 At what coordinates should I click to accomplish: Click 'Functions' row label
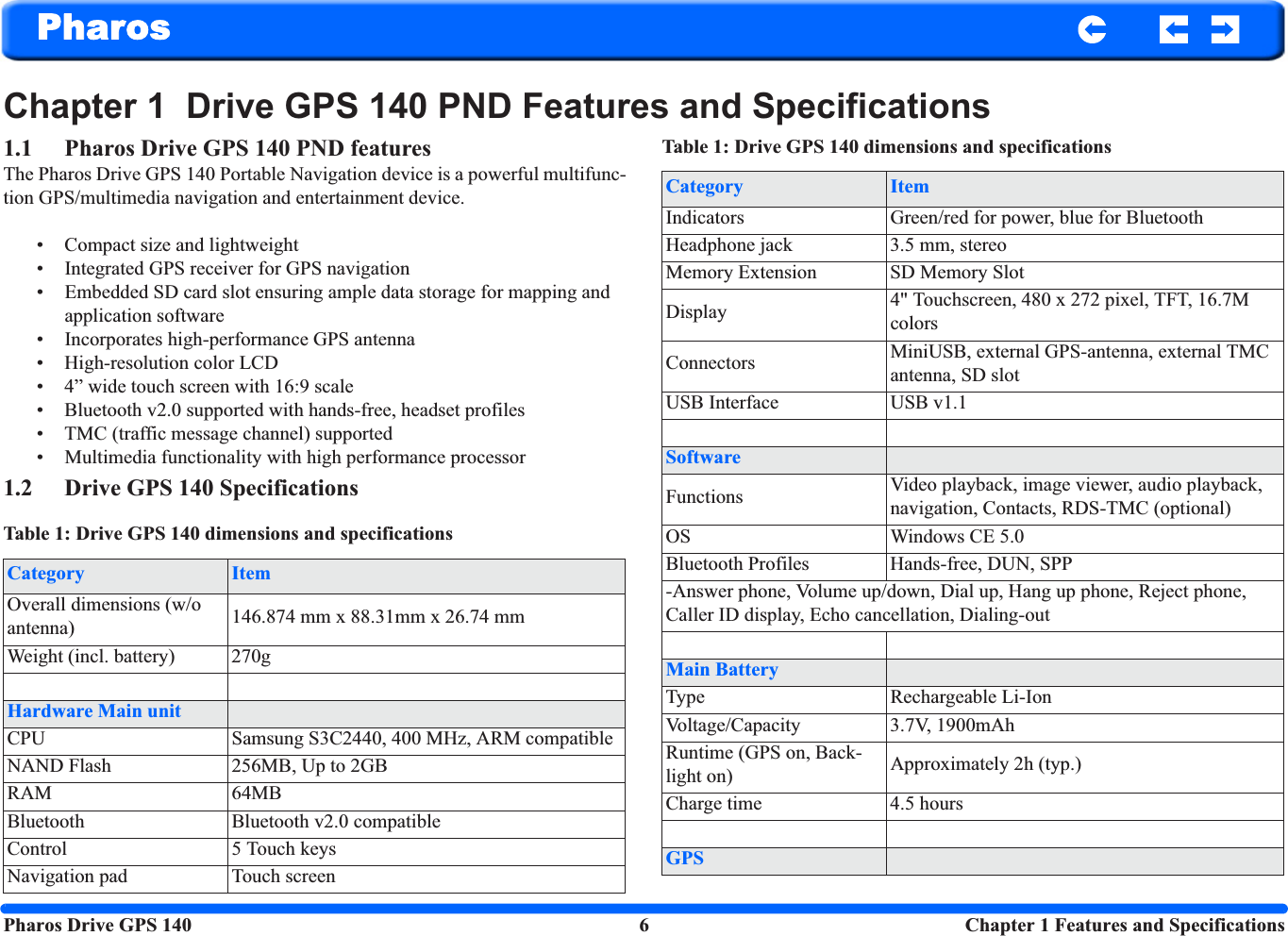[704, 497]
